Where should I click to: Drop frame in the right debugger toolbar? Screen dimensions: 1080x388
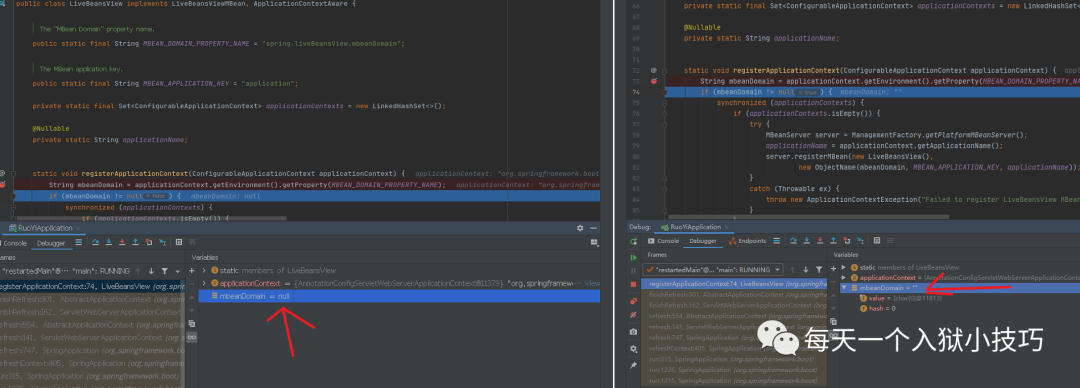(x=847, y=241)
